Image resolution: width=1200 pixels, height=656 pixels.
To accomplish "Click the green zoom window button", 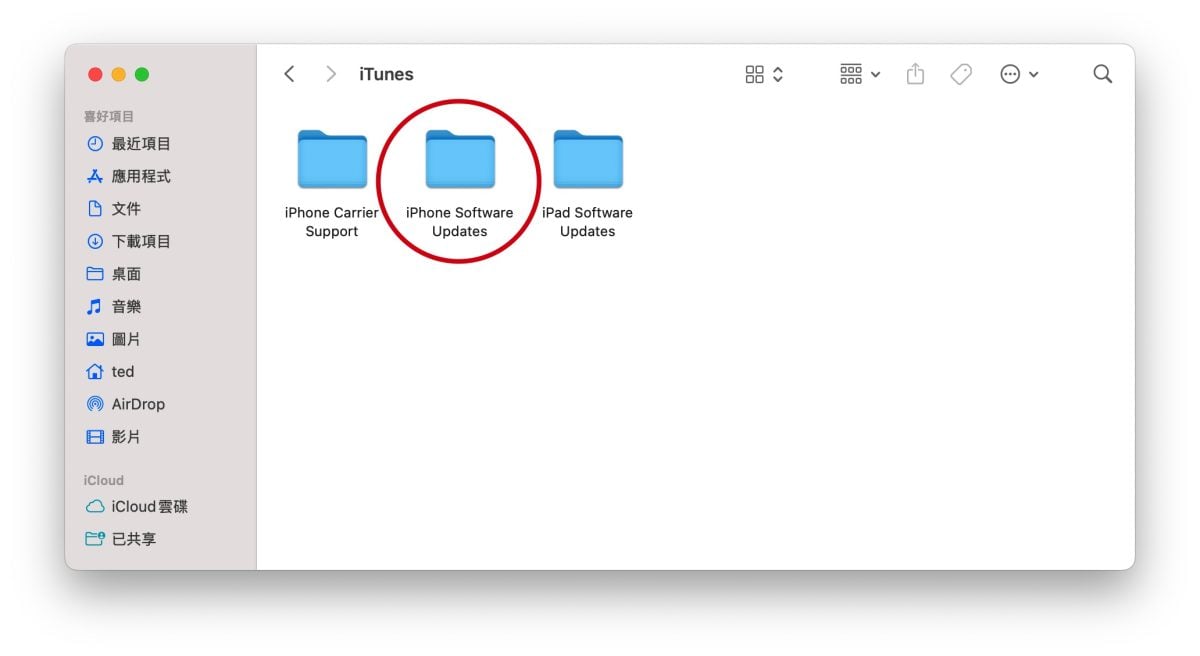I will tap(142, 74).
